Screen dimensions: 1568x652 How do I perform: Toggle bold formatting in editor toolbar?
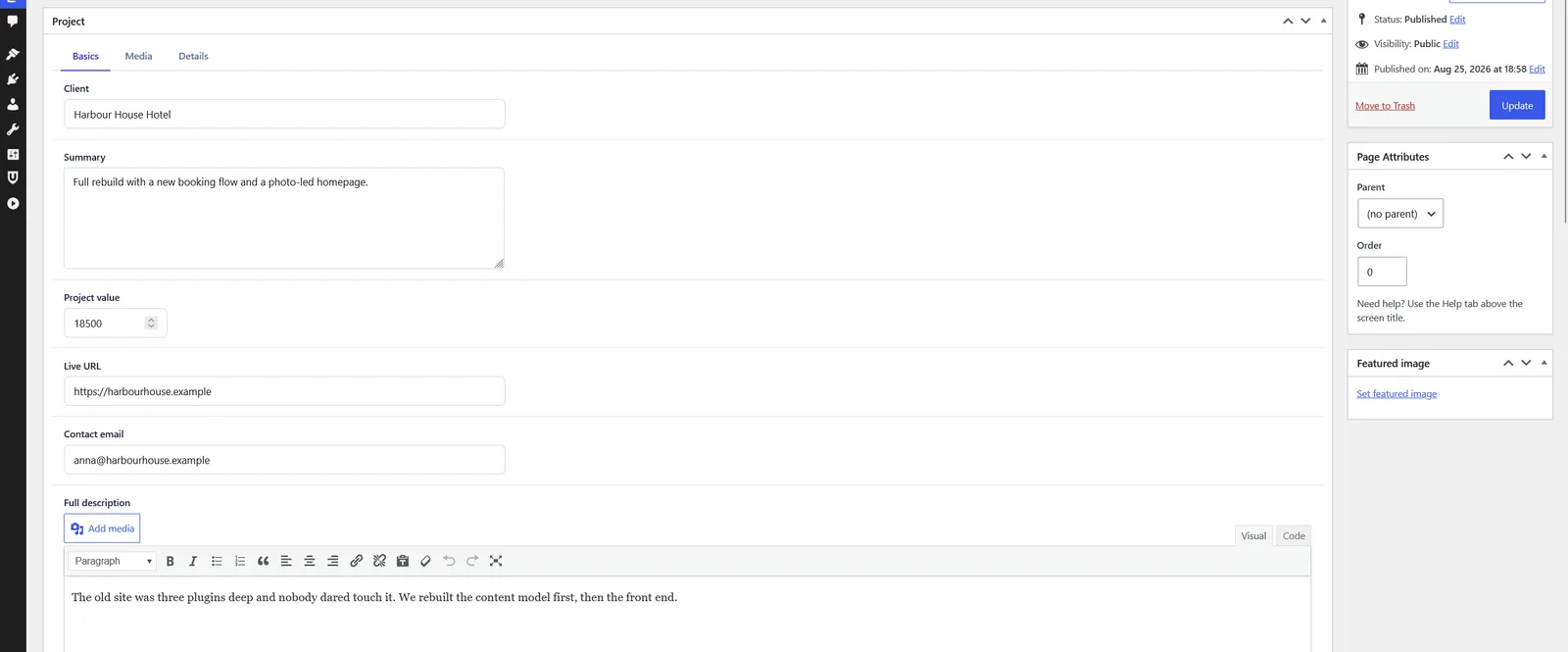(x=170, y=561)
